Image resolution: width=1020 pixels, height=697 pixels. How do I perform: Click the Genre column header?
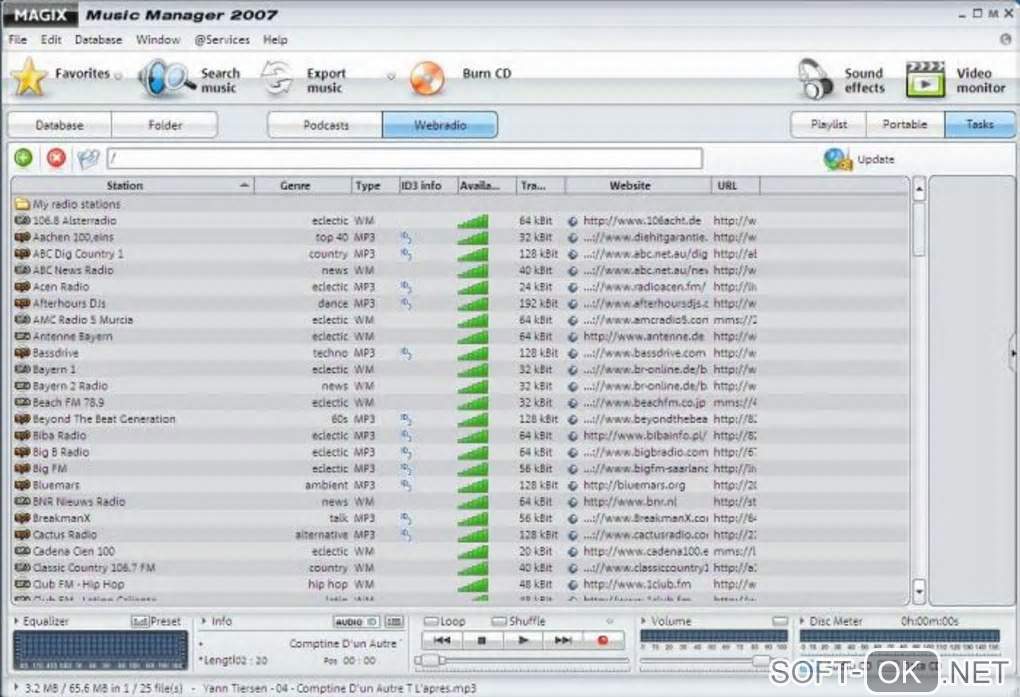[x=302, y=185]
